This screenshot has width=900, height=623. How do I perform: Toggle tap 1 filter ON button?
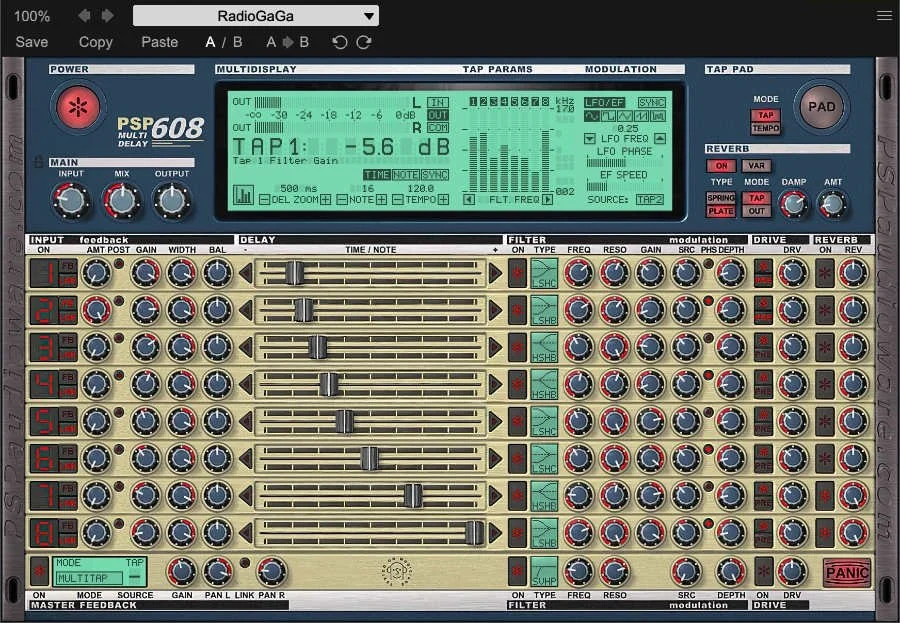517,273
